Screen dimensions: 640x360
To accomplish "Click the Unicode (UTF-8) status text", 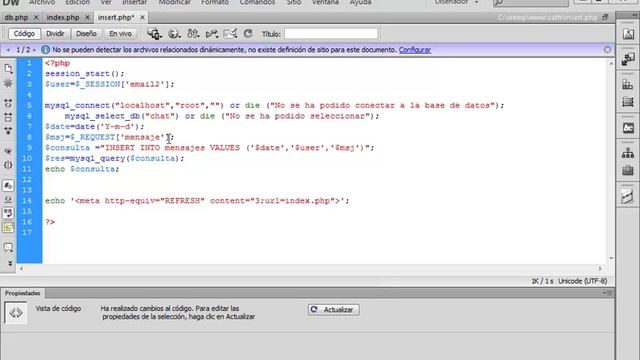I will coord(582,281).
